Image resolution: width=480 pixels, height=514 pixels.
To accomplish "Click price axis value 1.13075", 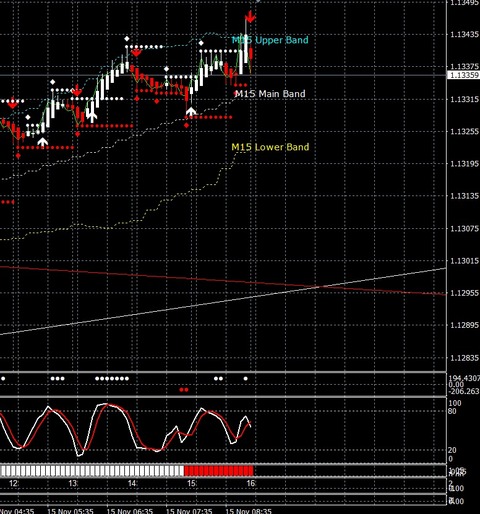I will (x=464, y=228).
